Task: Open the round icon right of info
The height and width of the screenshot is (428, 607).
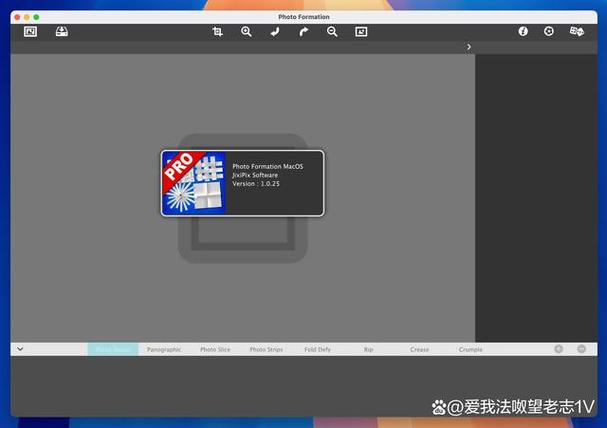Action: coord(549,31)
